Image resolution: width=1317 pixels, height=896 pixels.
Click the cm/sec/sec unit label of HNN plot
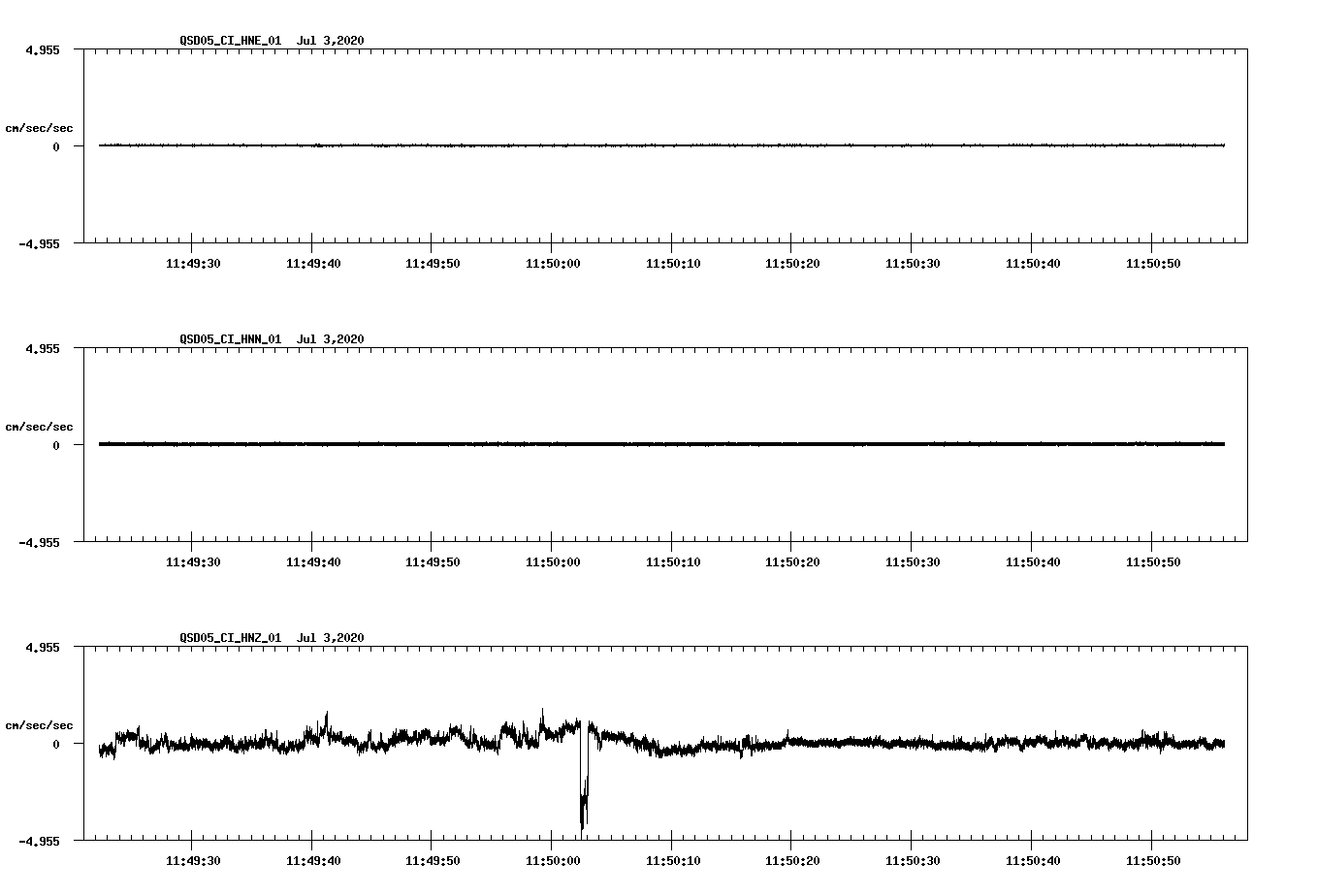[39, 427]
